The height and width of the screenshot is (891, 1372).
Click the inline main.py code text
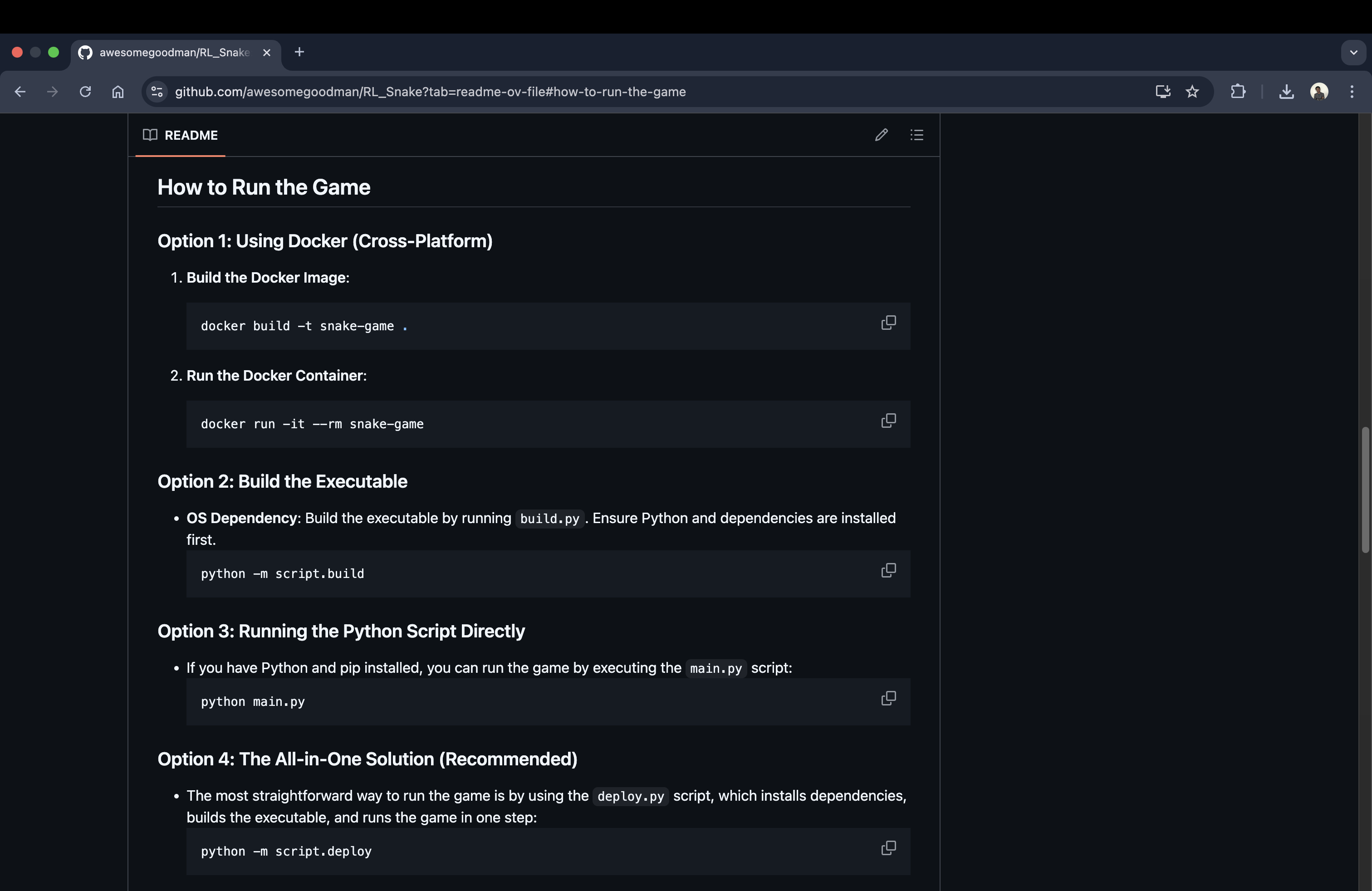[716, 669]
